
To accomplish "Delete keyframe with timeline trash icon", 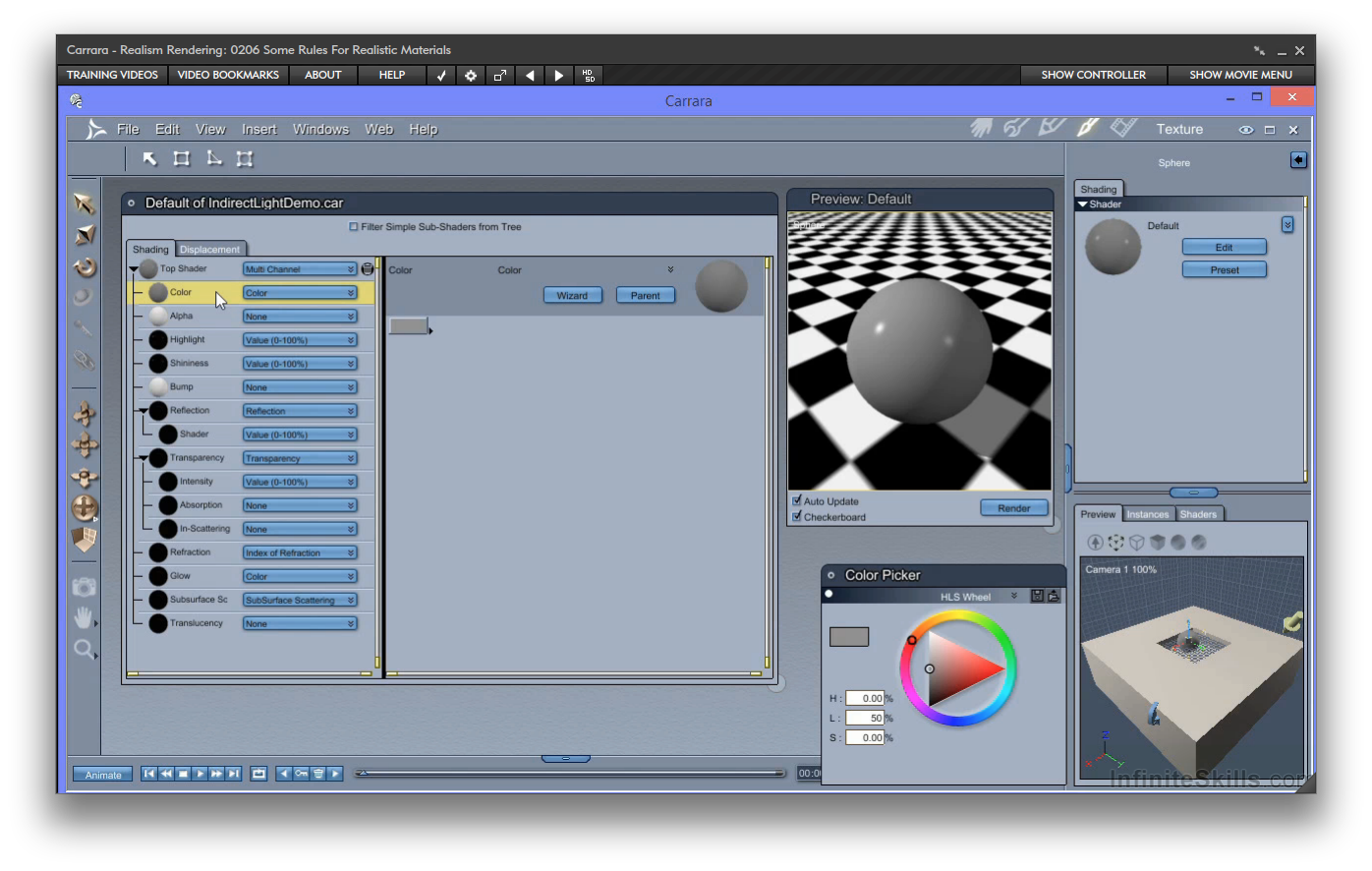I will pos(318,774).
